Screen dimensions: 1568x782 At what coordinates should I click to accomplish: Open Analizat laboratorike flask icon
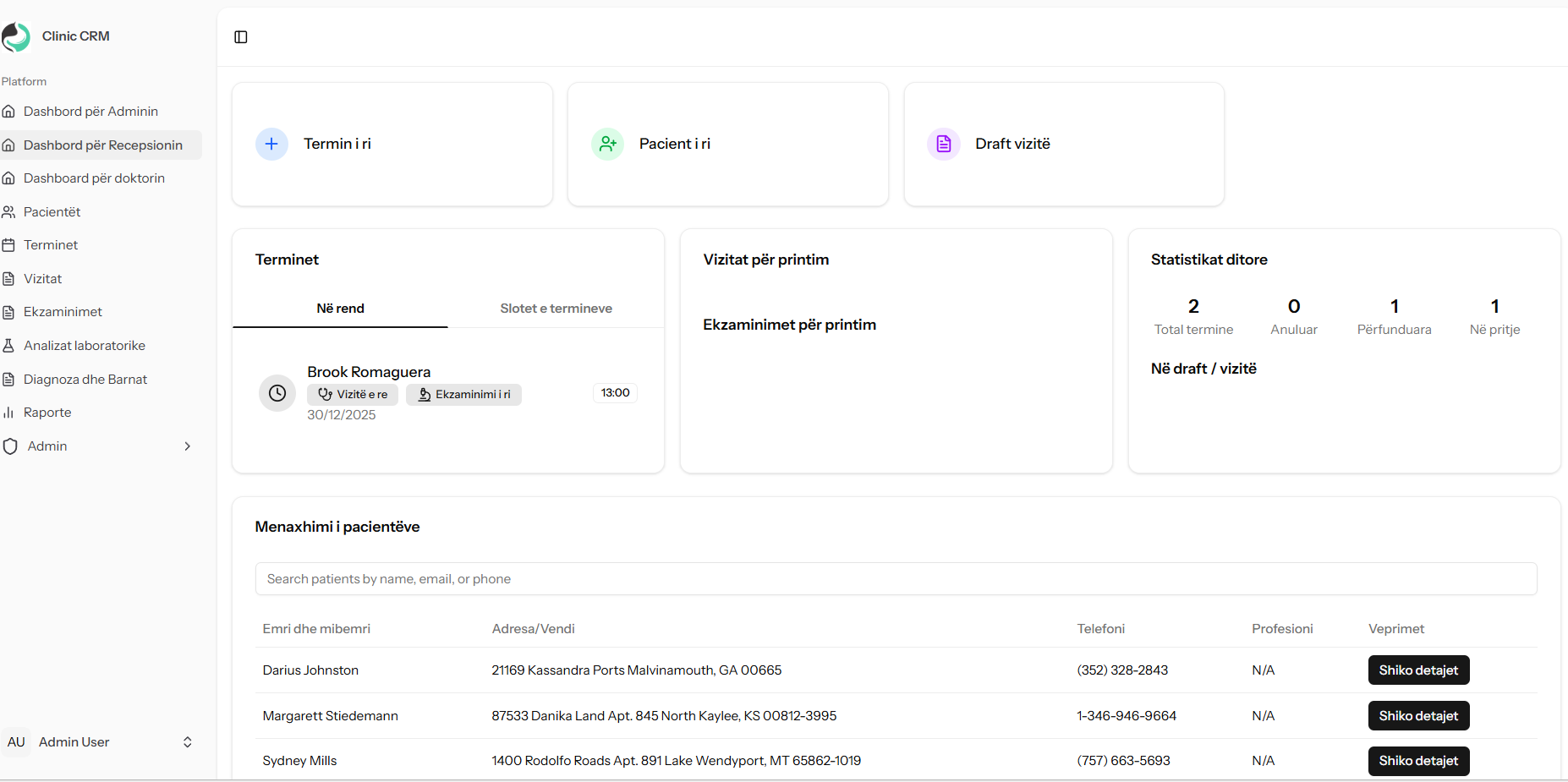tap(9, 346)
